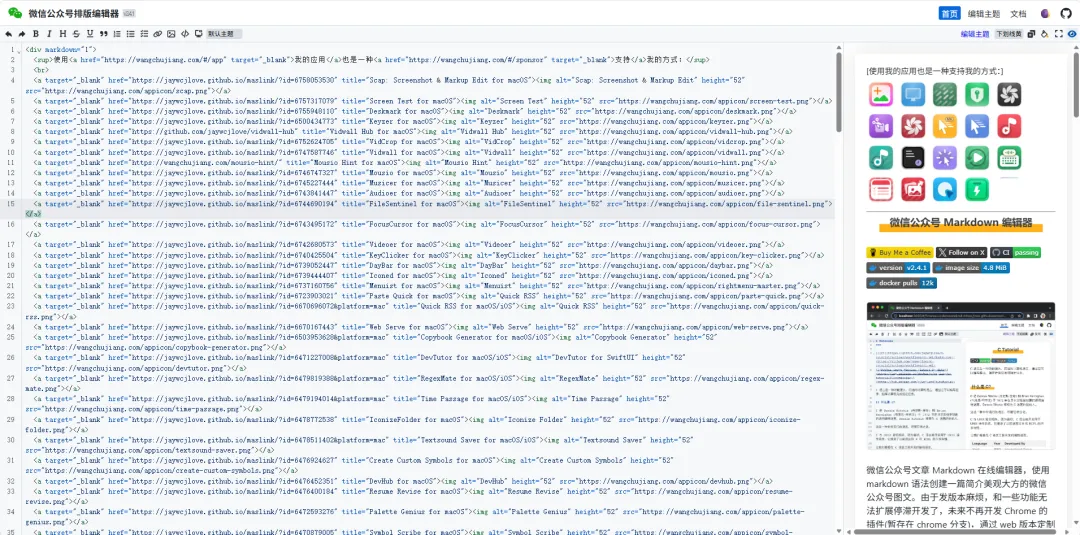Click the purple moon dark-mode icon
The image size is (1080, 535).
pos(1046,14)
